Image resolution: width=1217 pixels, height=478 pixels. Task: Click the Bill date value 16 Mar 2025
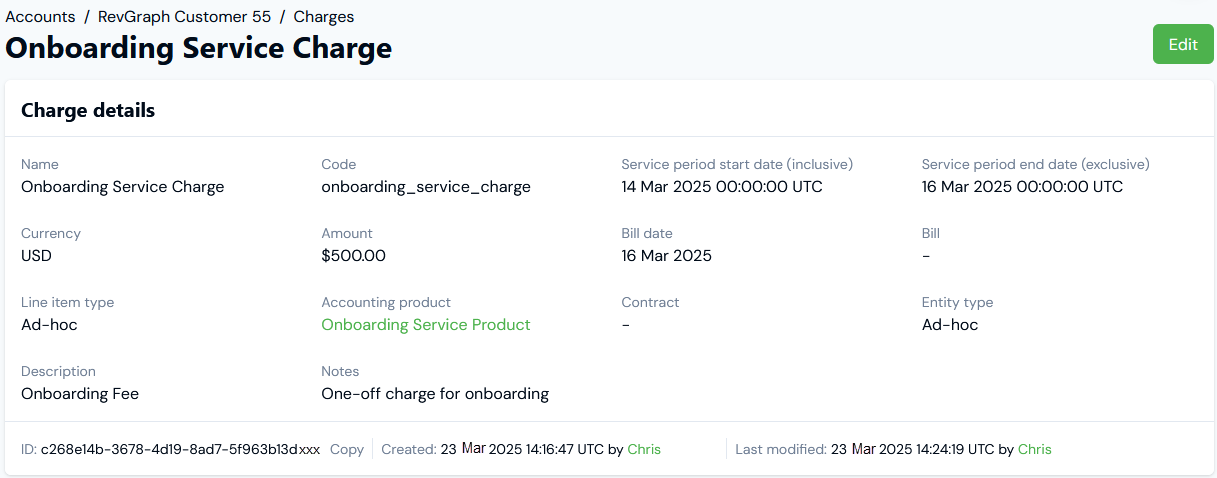pyautogui.click(x=666, y=256)
